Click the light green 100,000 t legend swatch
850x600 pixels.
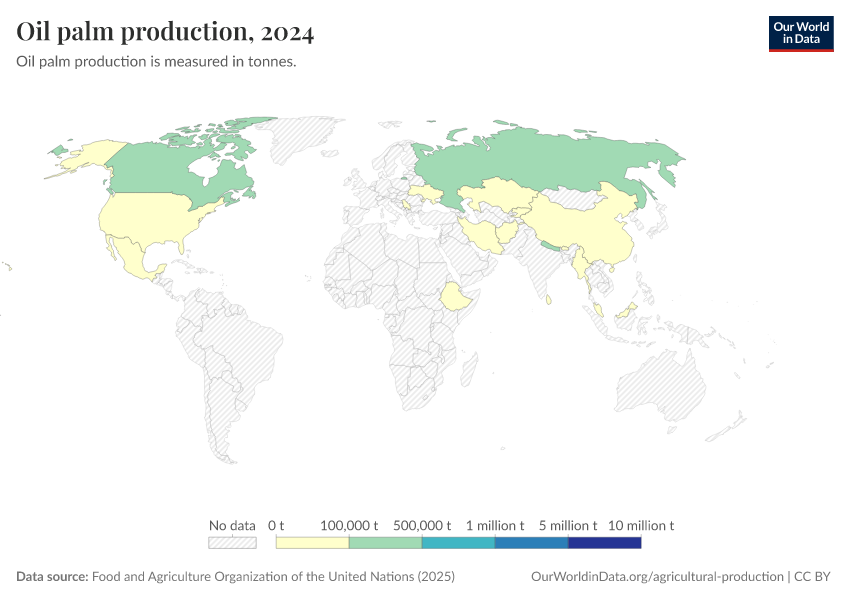[x=385, y=543]
